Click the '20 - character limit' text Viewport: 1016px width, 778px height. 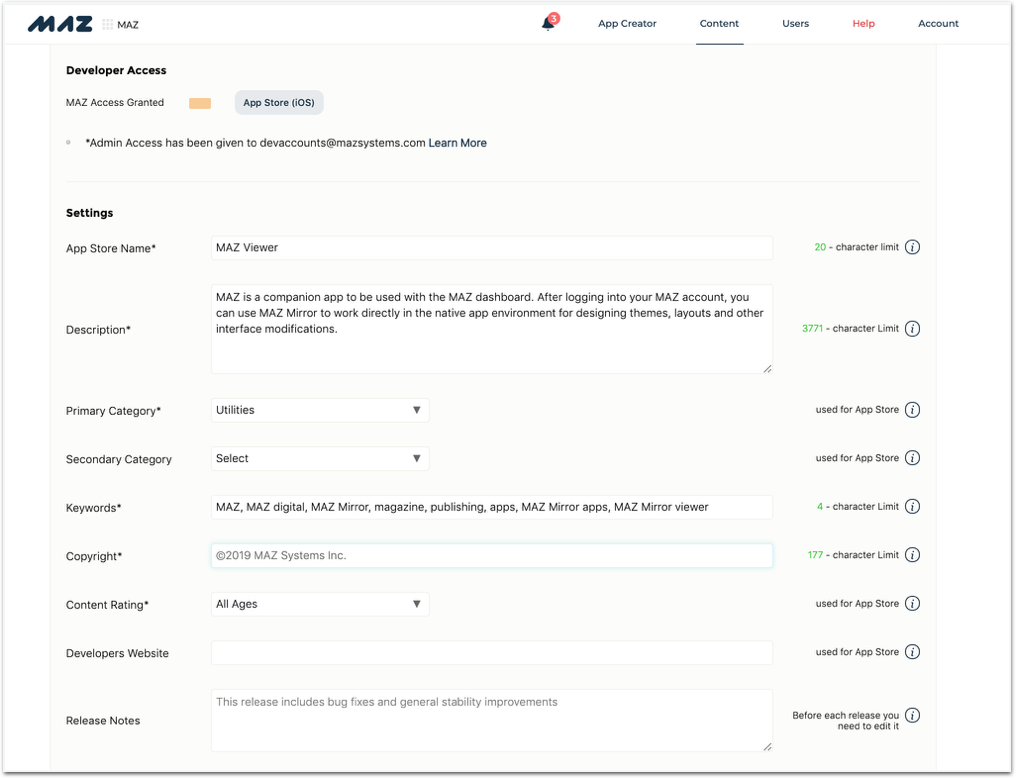pyautogui.click(x=856, y=247)
